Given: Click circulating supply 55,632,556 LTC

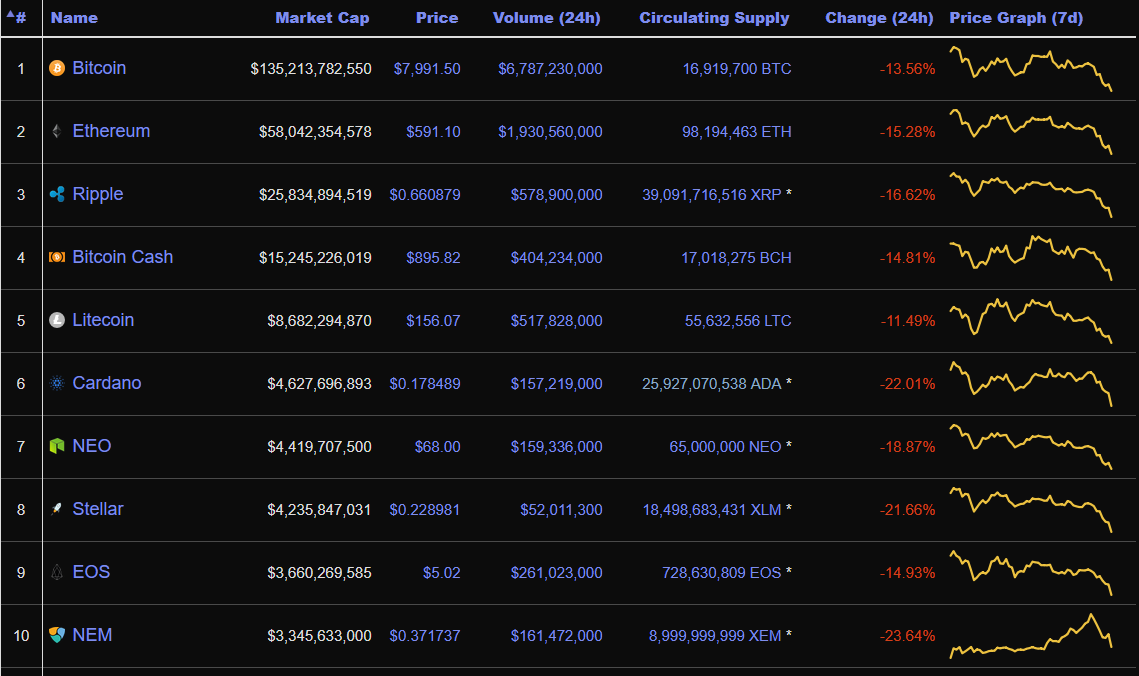Looking at the screenshot, I should pyautogui.click(x=738, y=321).
